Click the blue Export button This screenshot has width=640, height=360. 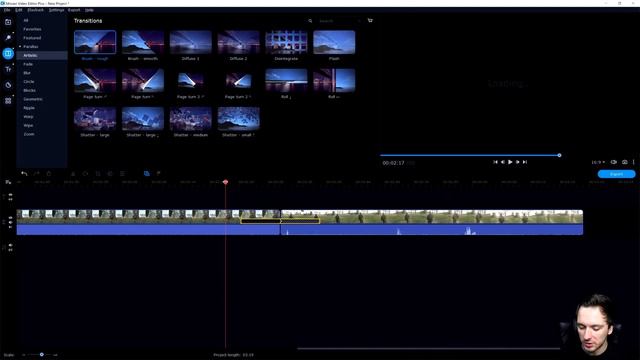pyautogui.click(x=616, y=174)
